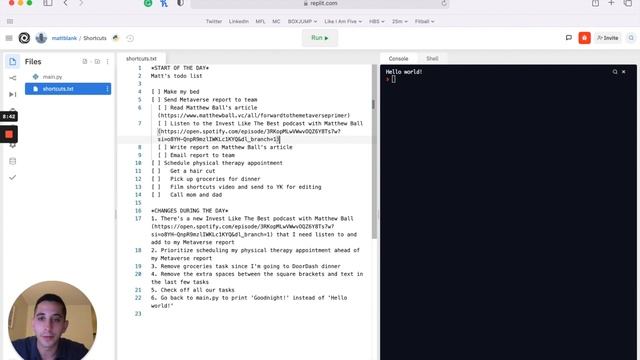Open the Debugger sidebar icon
The width and height of the screenshot is (640, 360).
pos(13,94)
